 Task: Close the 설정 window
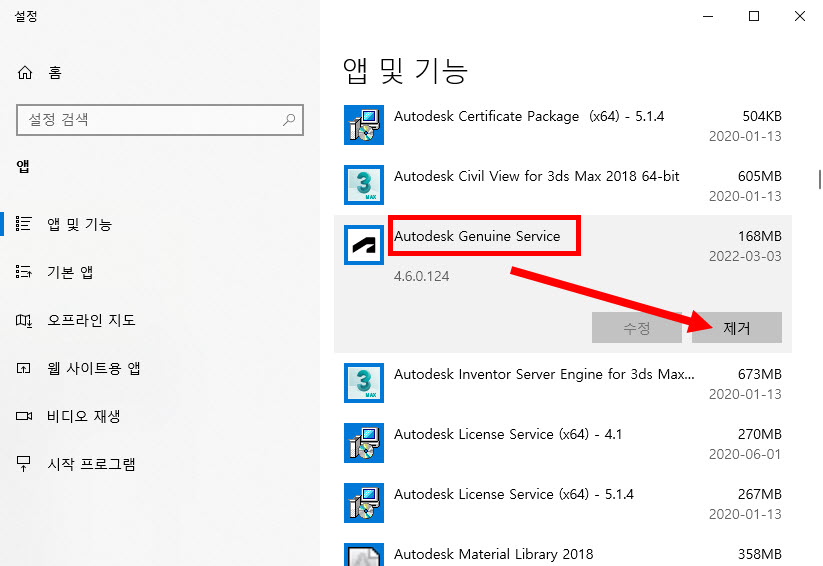[x=799, y=16]
